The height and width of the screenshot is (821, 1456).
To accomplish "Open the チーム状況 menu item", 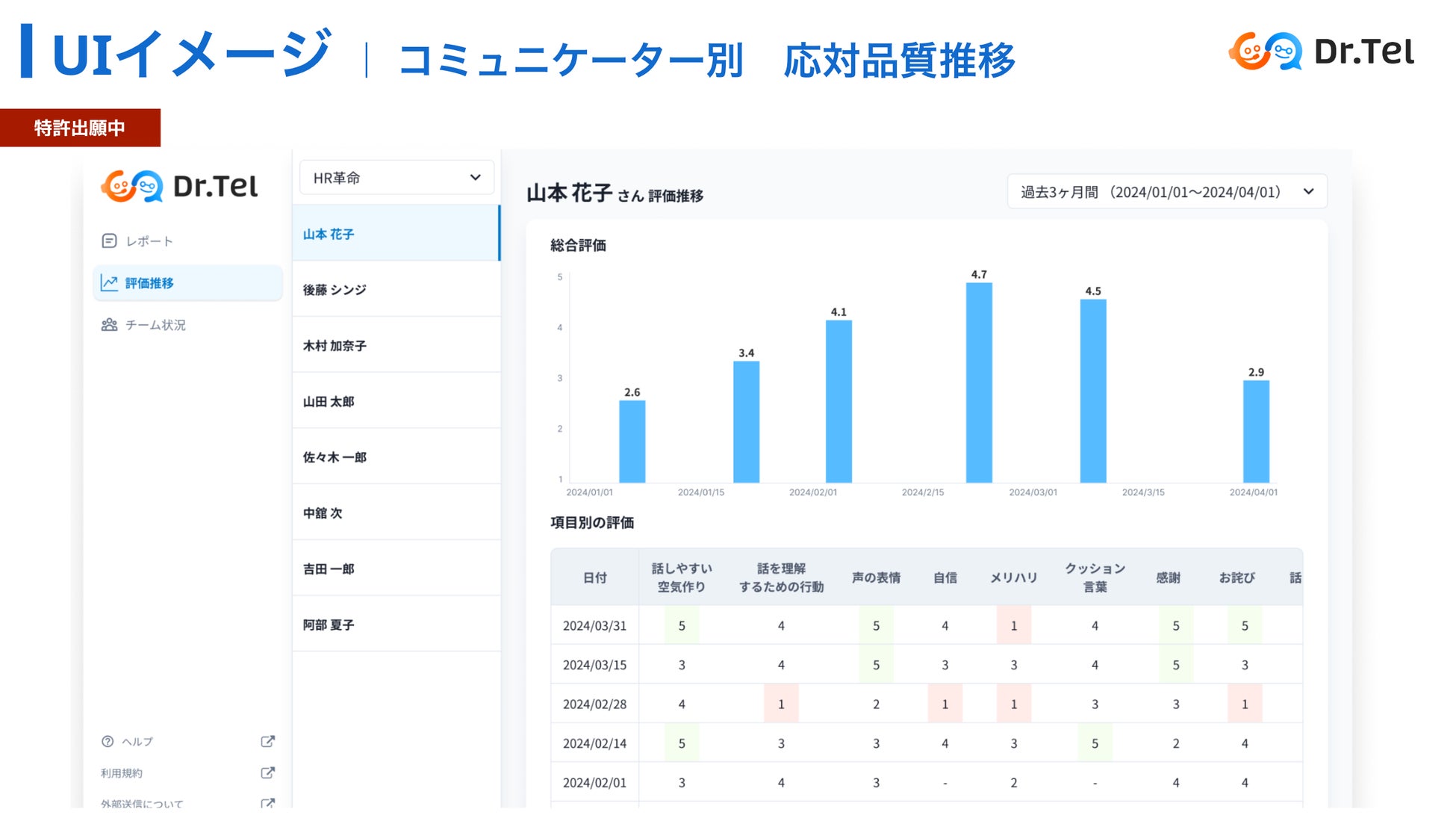I will pos(155,325).
